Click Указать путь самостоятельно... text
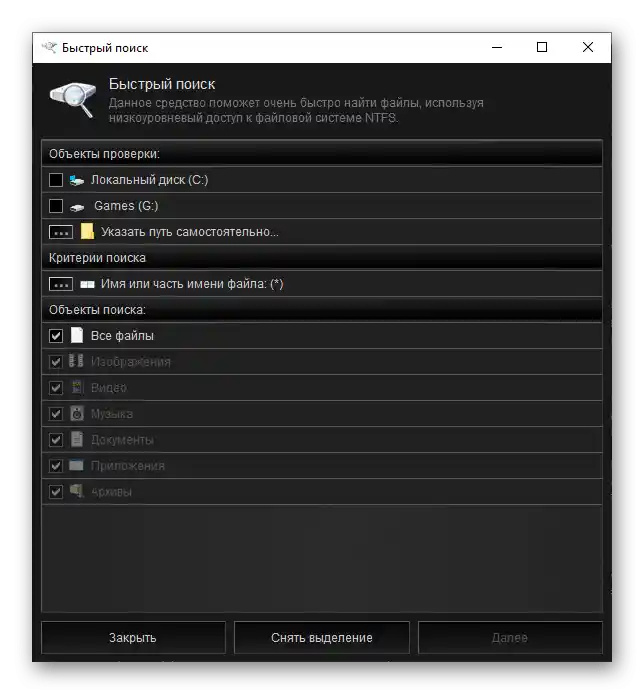 coord(190,232)
